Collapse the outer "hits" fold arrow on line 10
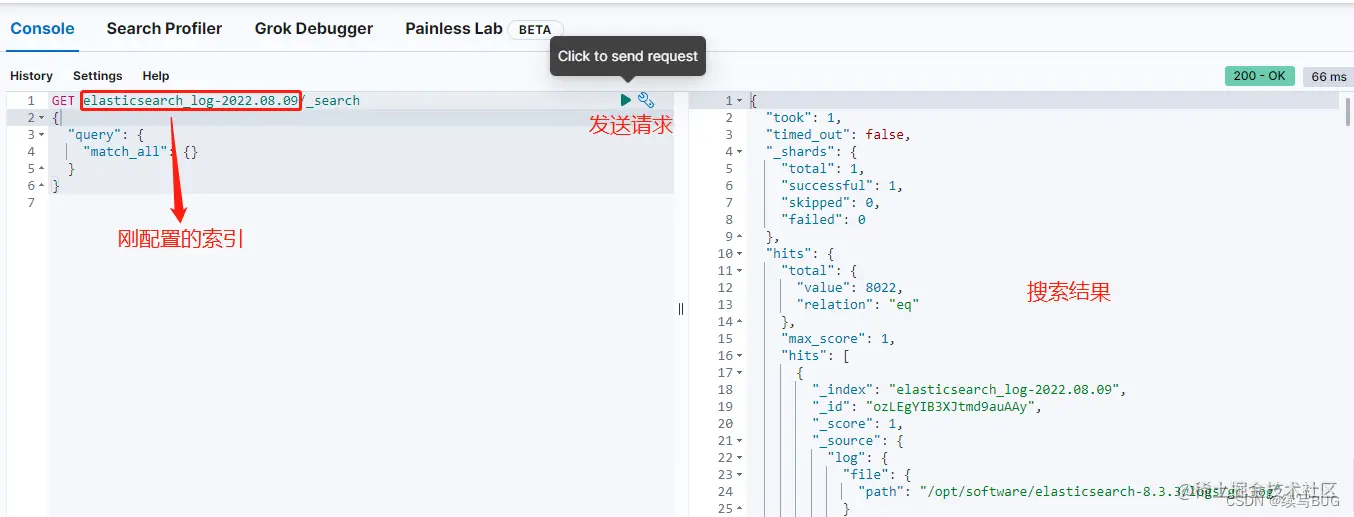Viewport: 1354px width, 517px height. point(739,254)
